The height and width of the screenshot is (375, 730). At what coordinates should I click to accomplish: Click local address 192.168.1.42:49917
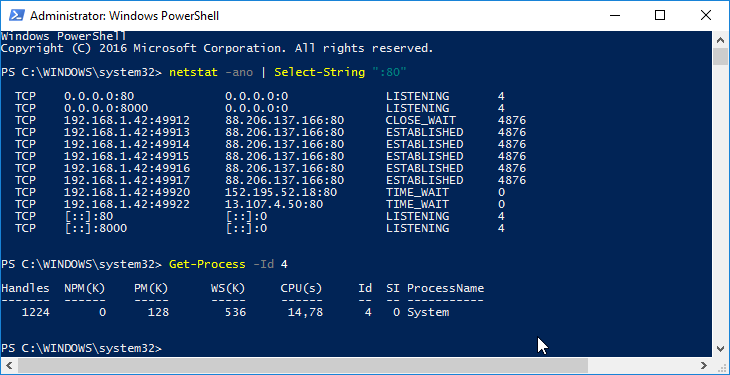pyautogui.click(x=127, y=180)
